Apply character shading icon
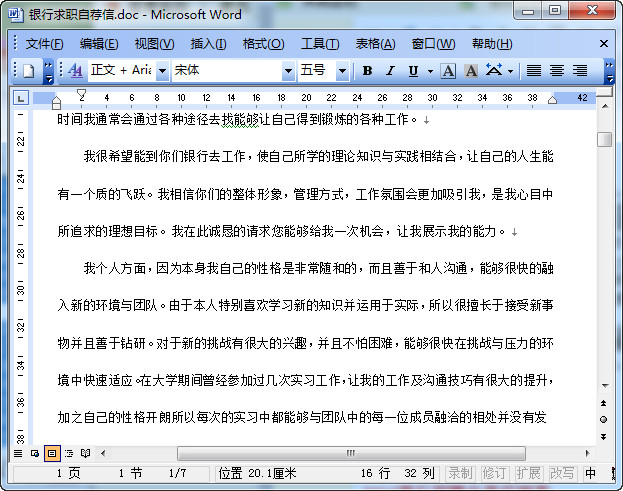 (x=471, y=71)
